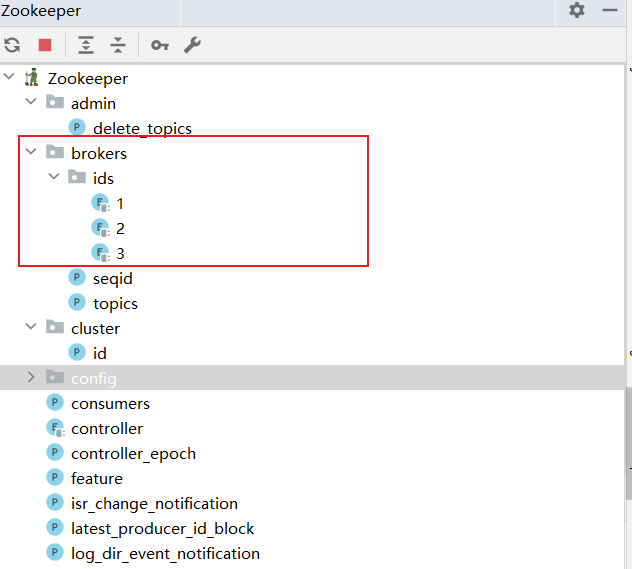Select the brokers label
The image size is (632, 569).
click(x=99, y=154)
